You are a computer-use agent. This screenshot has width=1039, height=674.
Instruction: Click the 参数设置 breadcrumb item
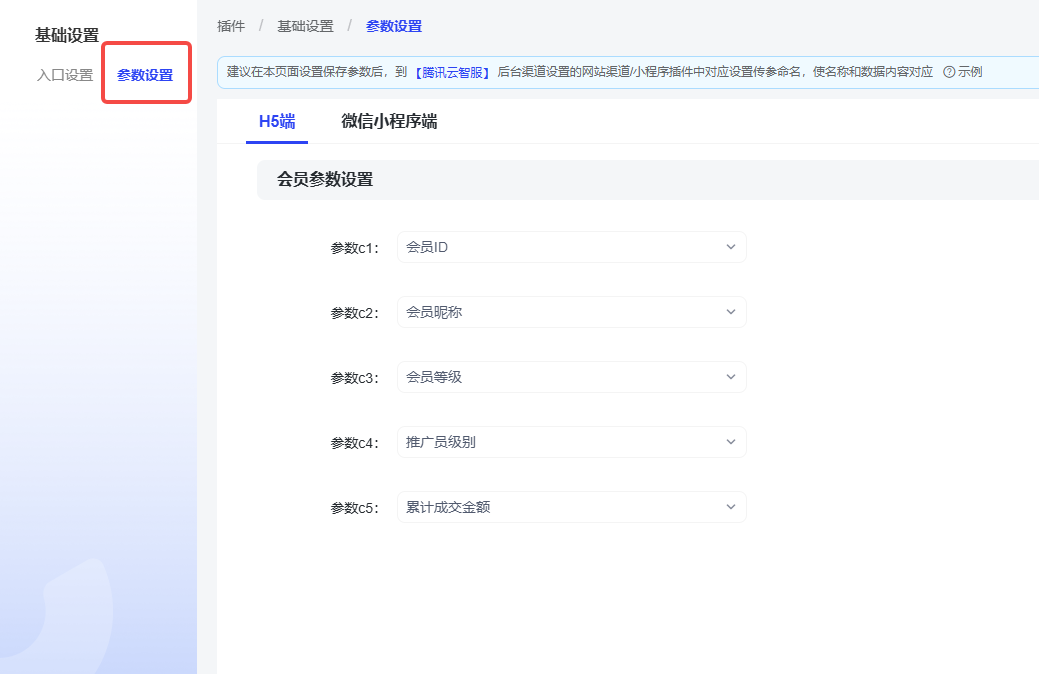pyautogui.click(x=393, y=26)
